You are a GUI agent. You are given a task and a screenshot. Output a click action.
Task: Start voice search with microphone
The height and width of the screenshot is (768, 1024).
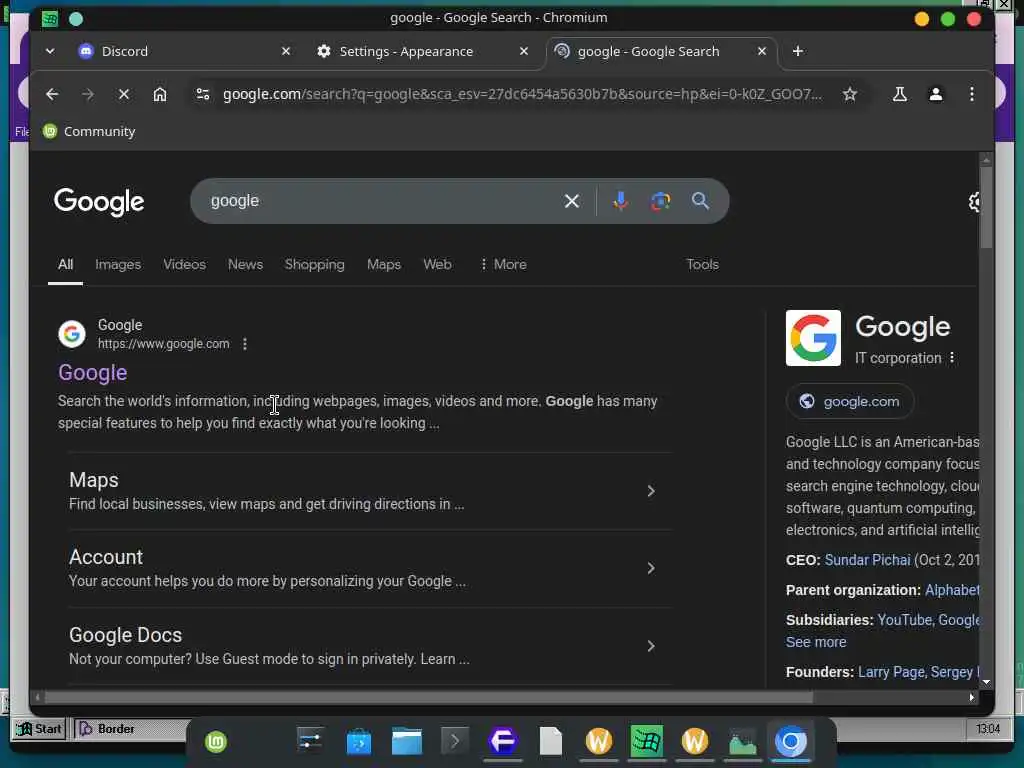click(620, 201)
